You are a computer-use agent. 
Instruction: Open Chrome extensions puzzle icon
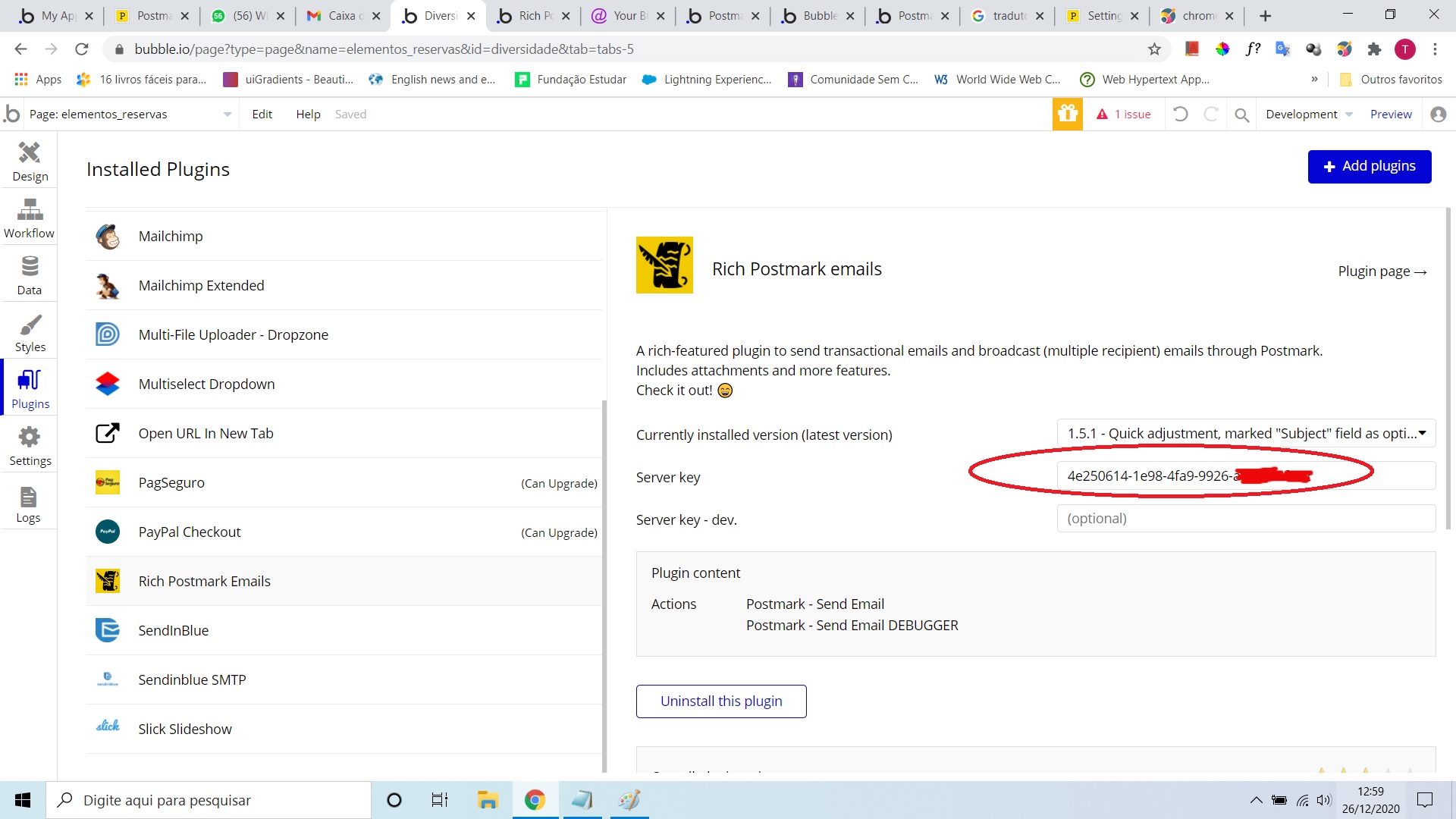(1374, 49)
